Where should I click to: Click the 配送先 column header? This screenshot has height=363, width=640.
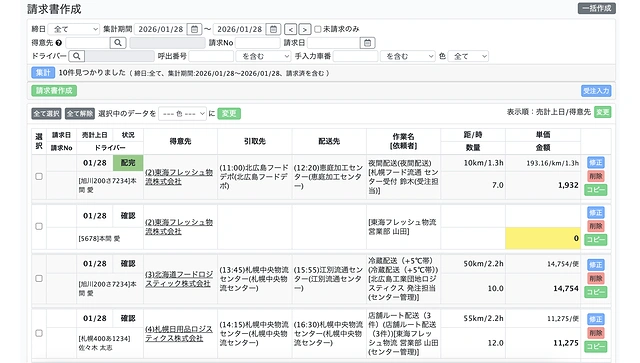329,141
